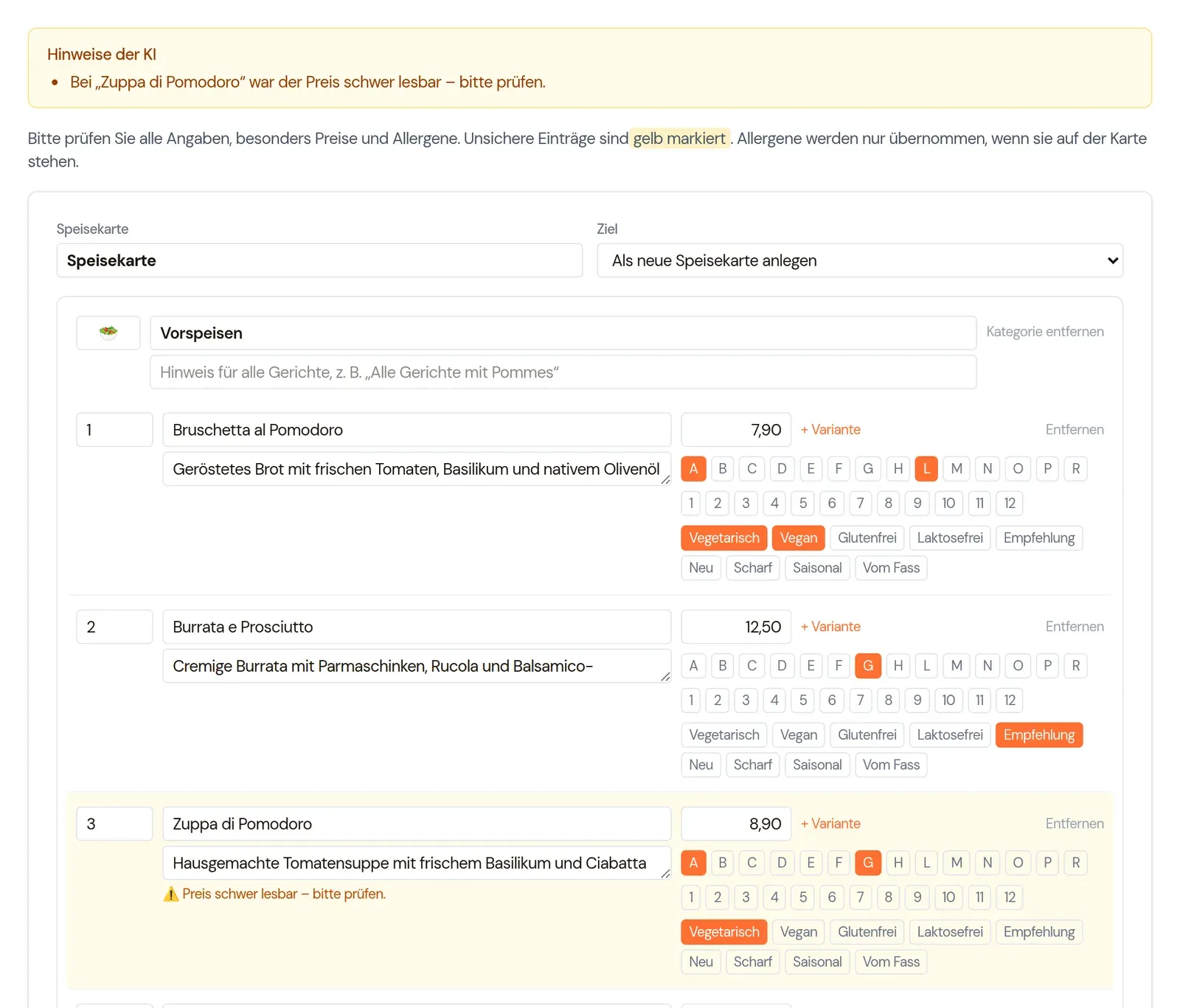Add a variant to Zuppa di Pomodoro
Image resolution: width=1180 pixels, height=1008 pixels.
coord(830,823)
